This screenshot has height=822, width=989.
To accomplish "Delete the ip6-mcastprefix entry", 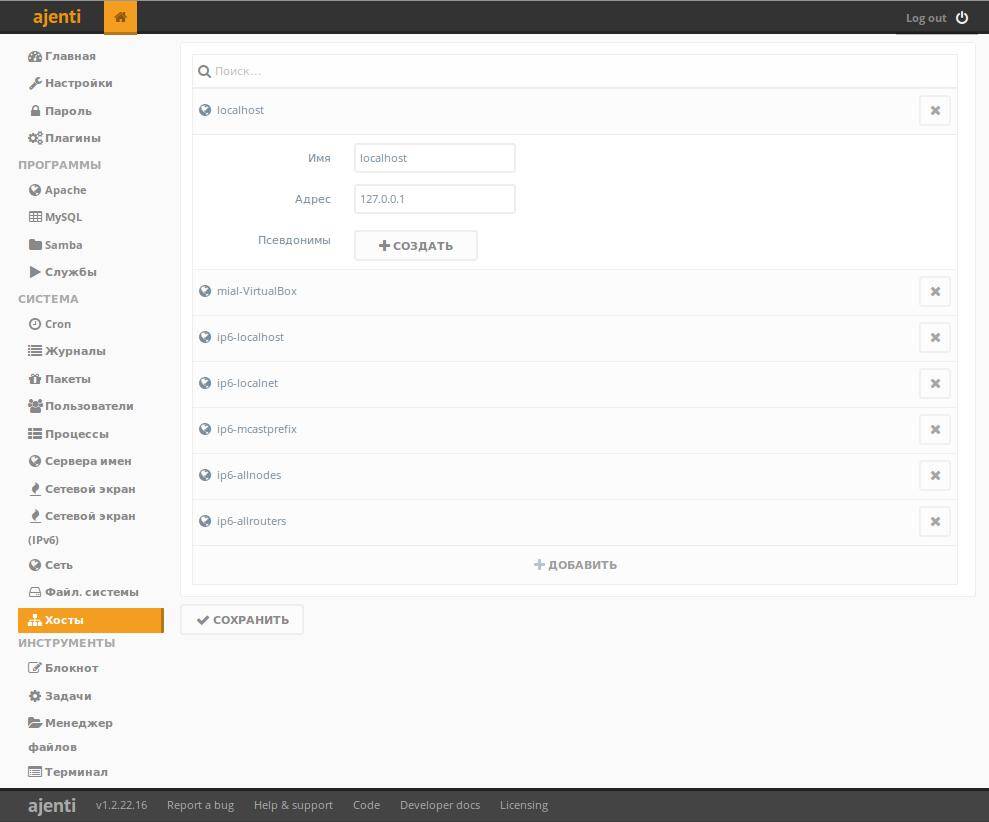I will coord(934,430).
